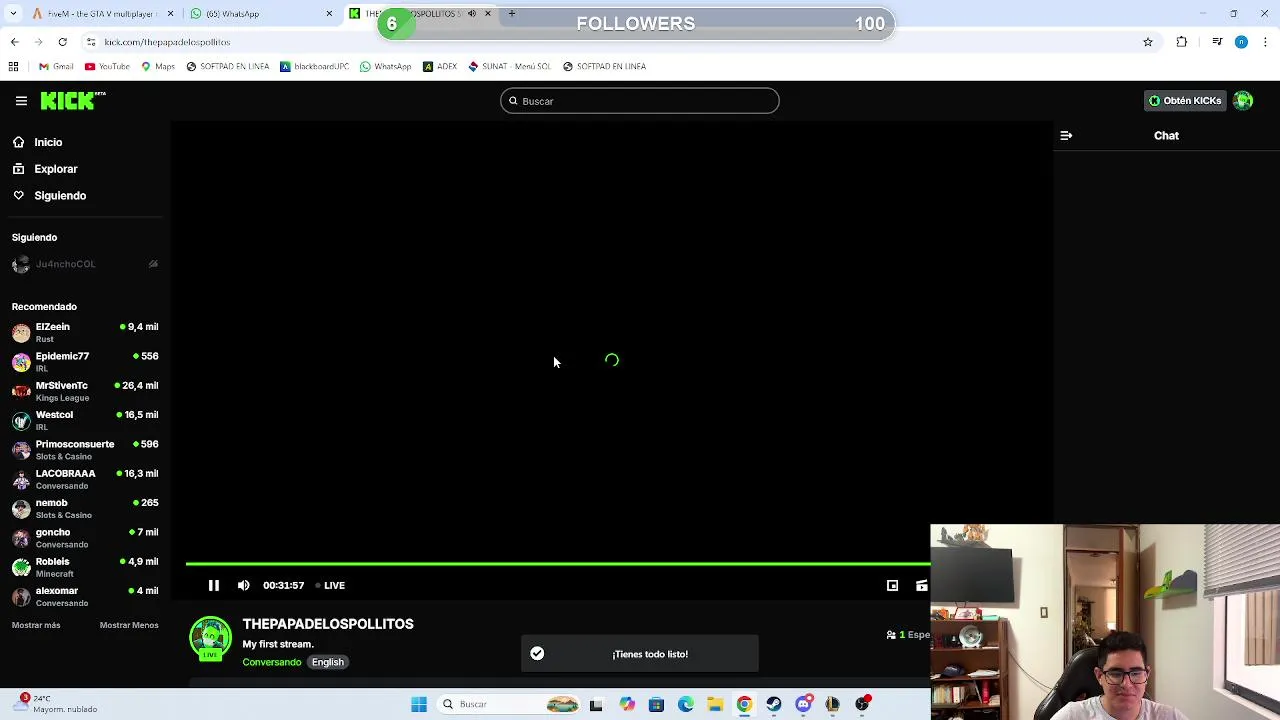The height and width of the screenshot is (720, 1280).
Task: Open Steam from taskbar
Action: point(774,704)
